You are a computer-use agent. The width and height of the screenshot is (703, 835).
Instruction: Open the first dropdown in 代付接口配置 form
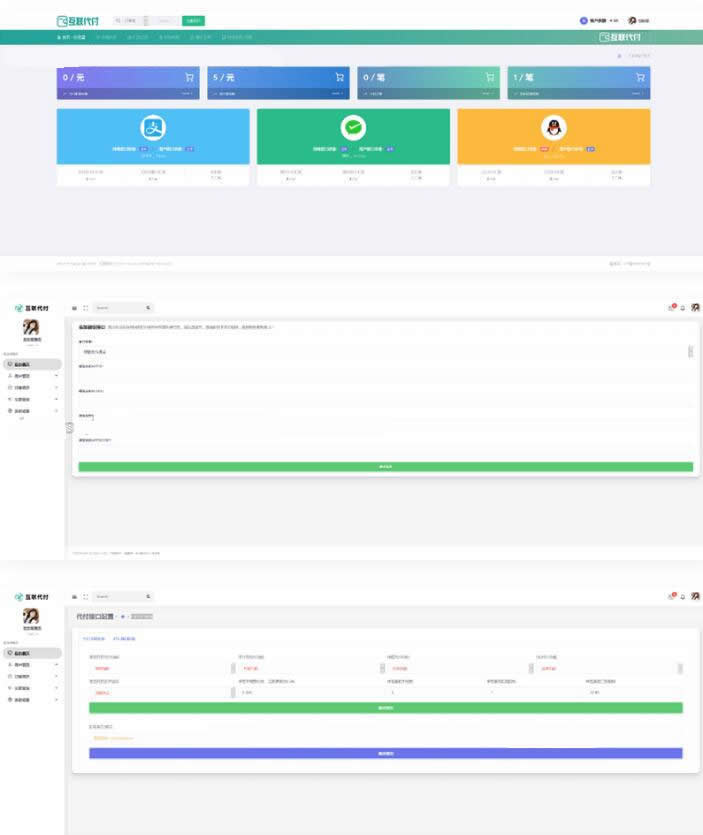tap(160, 668)
